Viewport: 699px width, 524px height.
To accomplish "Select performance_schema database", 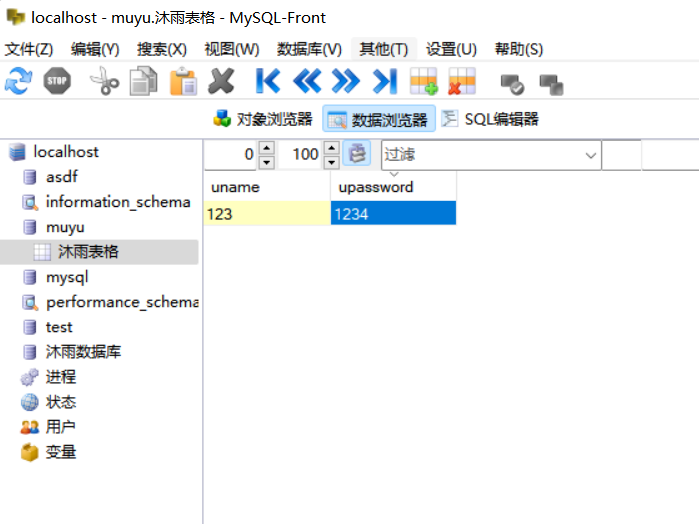I will click(122, 302).
